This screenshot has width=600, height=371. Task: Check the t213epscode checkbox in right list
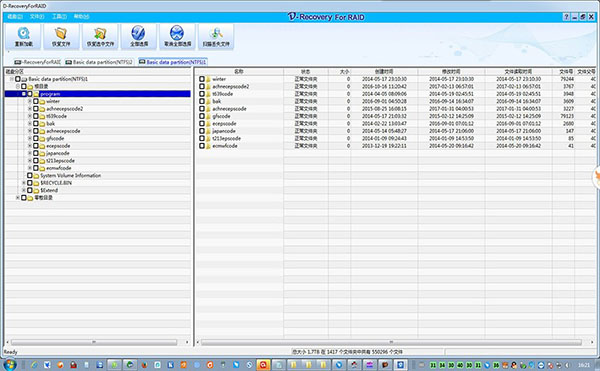202,138
